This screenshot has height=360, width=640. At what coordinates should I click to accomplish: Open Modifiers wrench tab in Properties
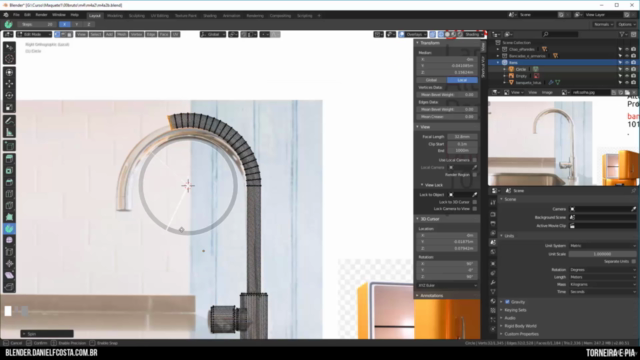[493, 282]
